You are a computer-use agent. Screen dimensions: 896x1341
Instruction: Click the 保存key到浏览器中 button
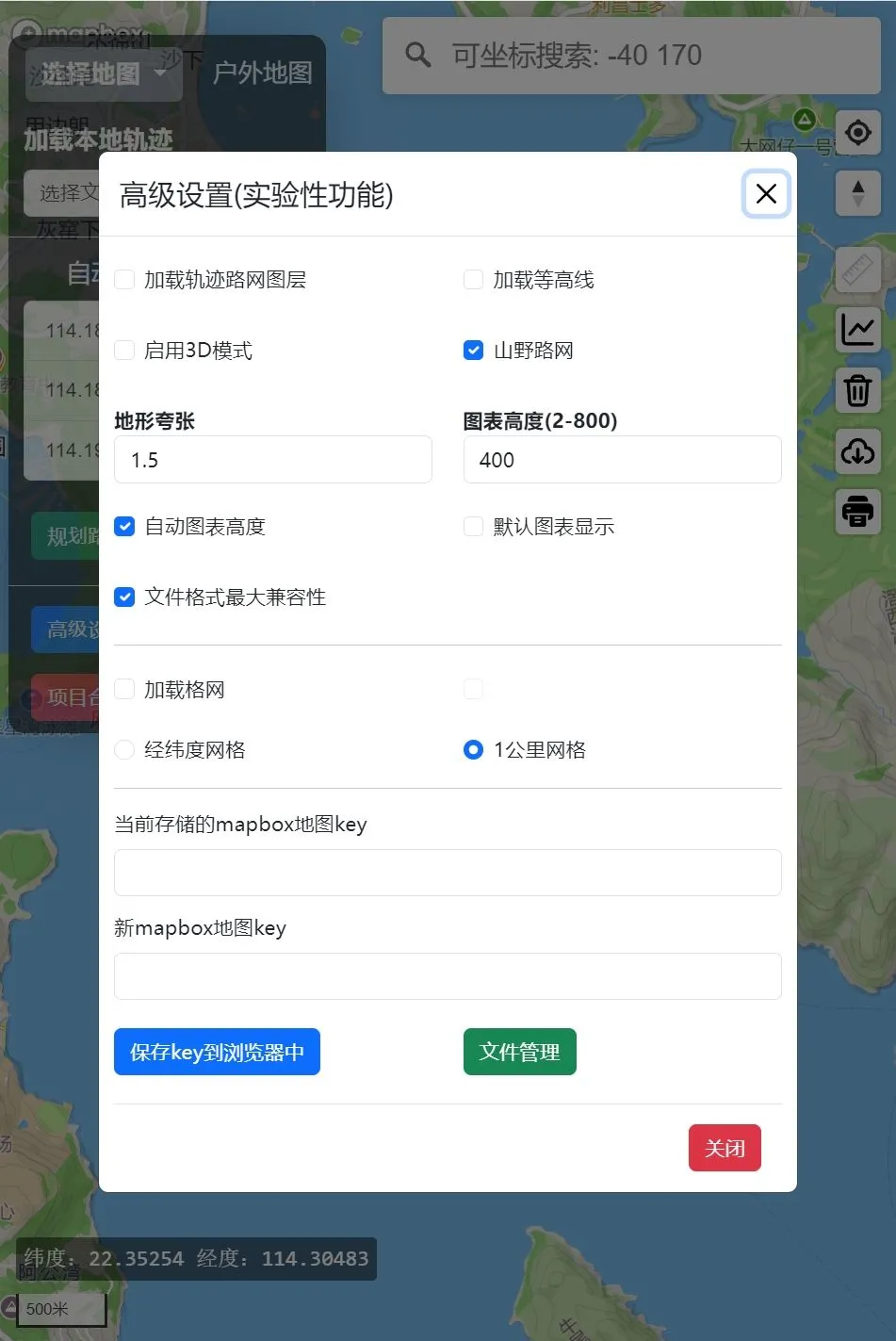coord(217,1052)
